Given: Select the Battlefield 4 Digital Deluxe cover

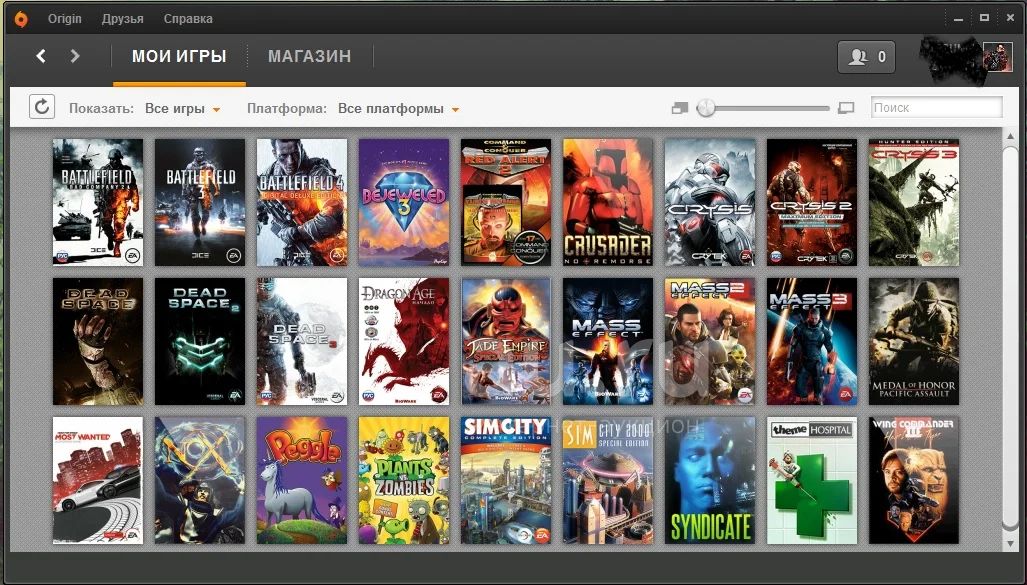Looking at the screenshot, I should click(x=302, y=202).
